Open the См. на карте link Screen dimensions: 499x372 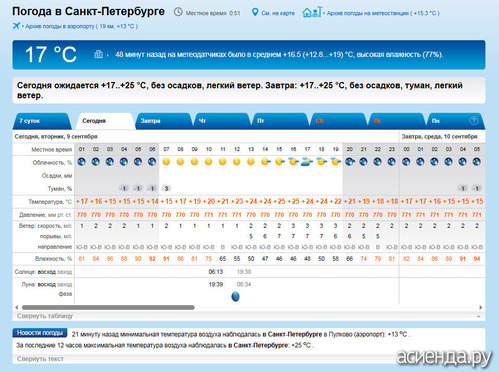click(x=278, y=13)
